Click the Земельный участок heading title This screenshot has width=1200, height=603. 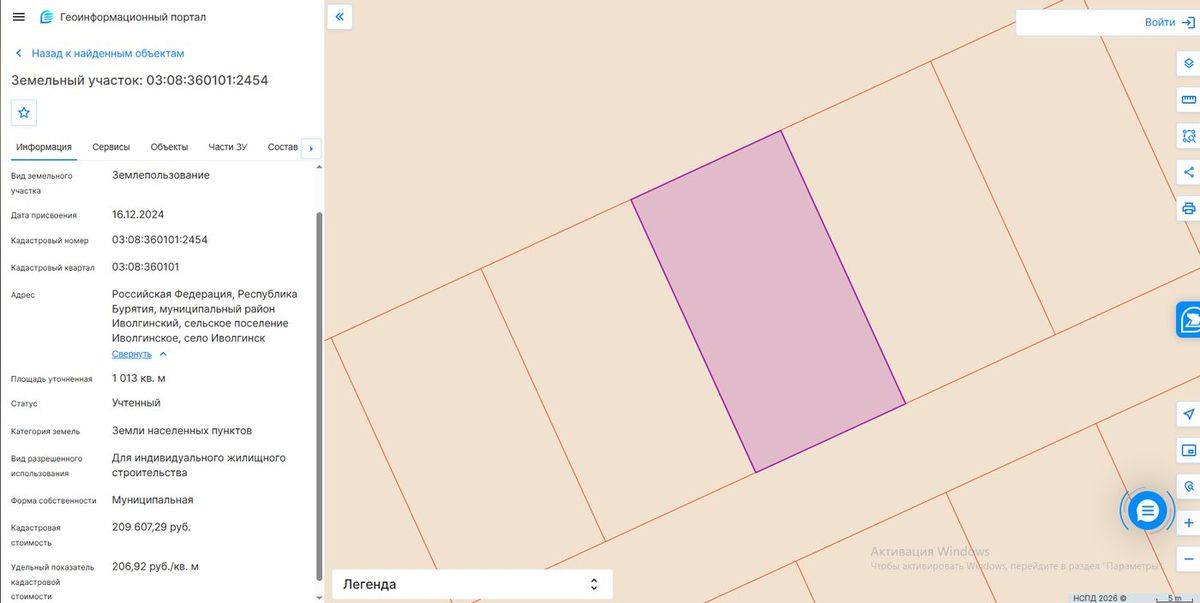click(140, 80)
